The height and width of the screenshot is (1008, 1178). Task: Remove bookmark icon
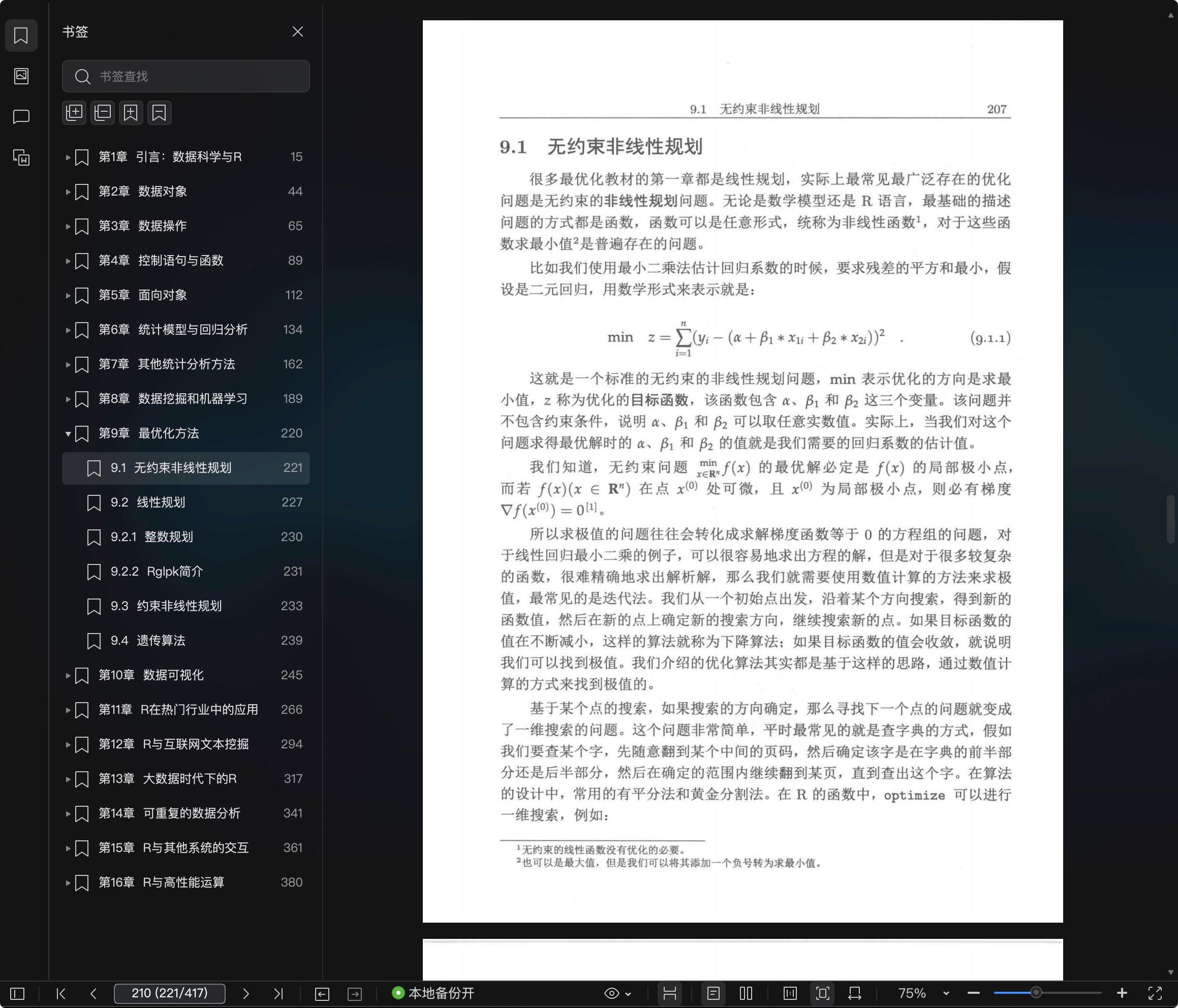point(159,113)
